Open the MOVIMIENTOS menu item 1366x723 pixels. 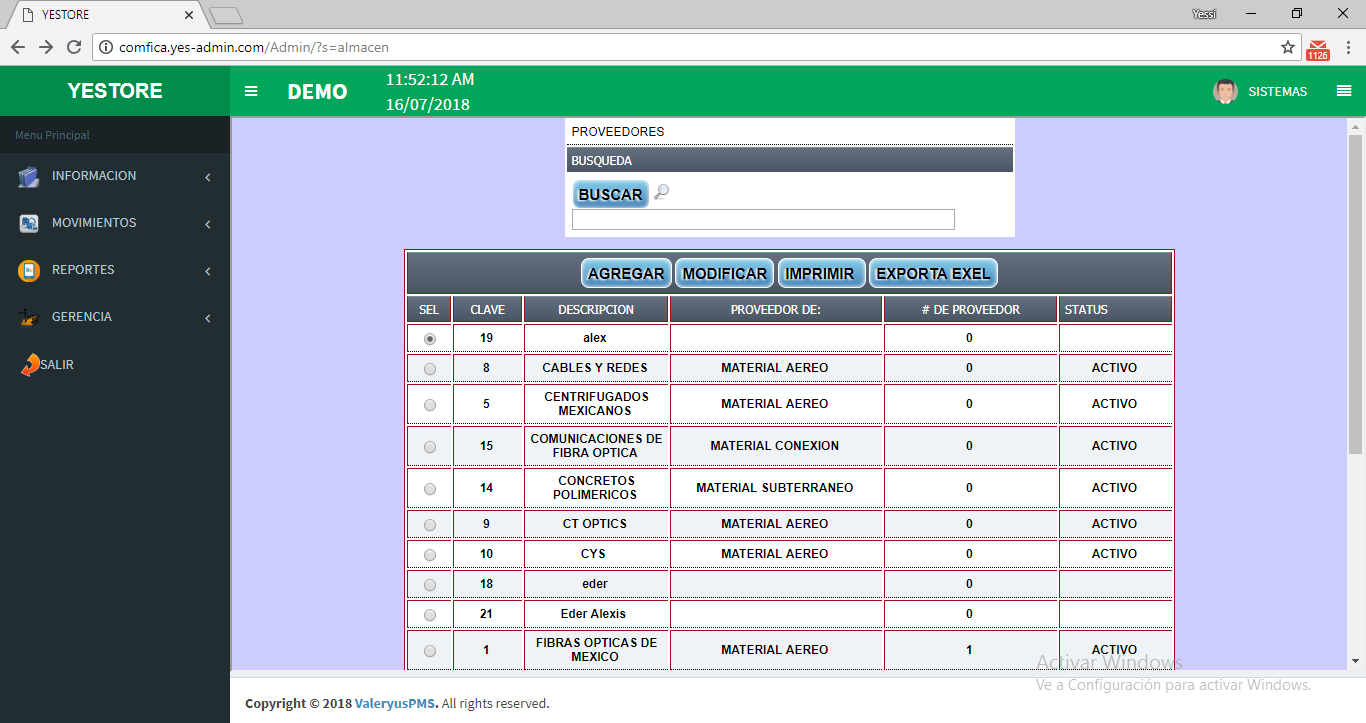point(94,223)
